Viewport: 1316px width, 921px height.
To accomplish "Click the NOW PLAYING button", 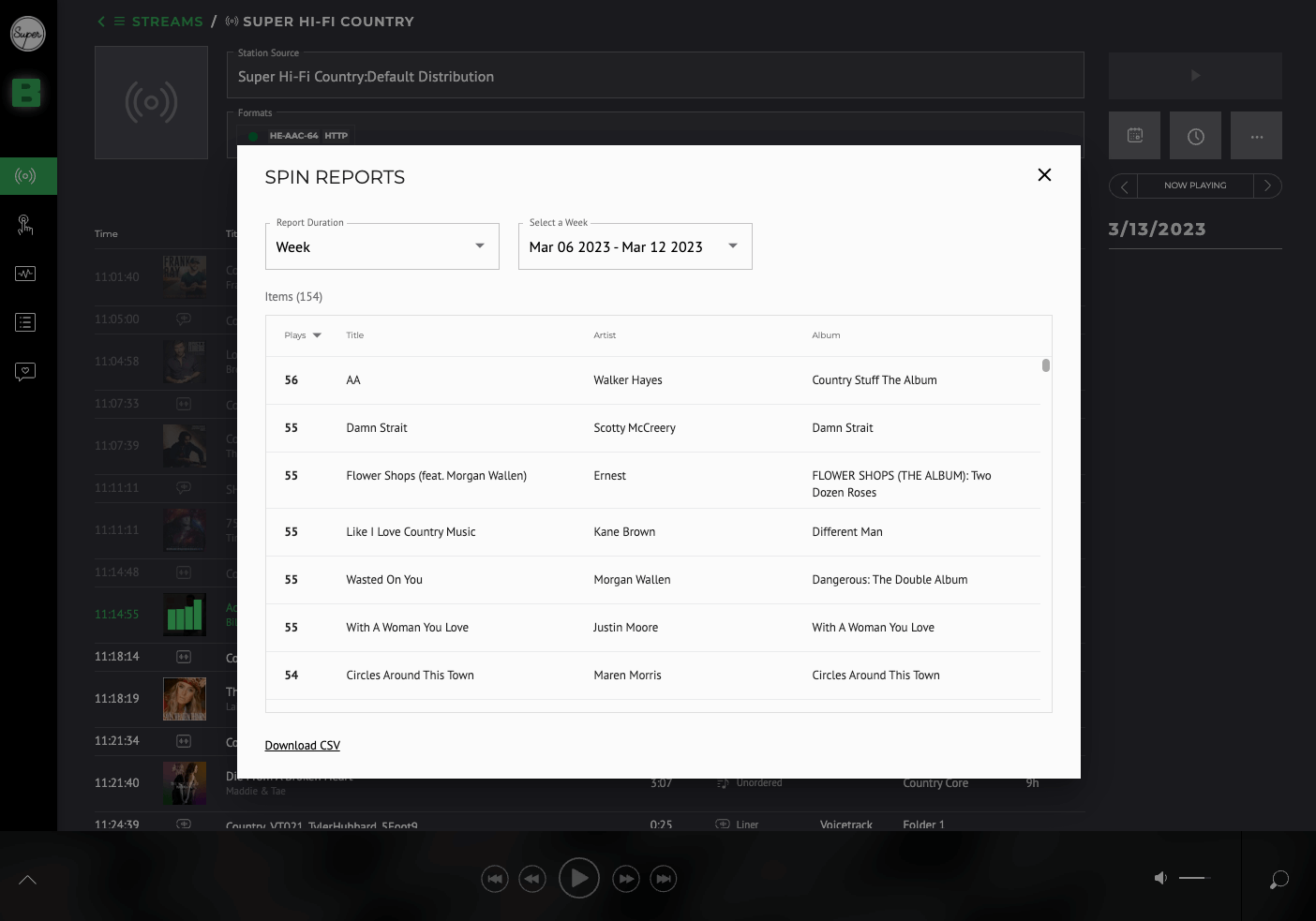I will pos(1195,186).
